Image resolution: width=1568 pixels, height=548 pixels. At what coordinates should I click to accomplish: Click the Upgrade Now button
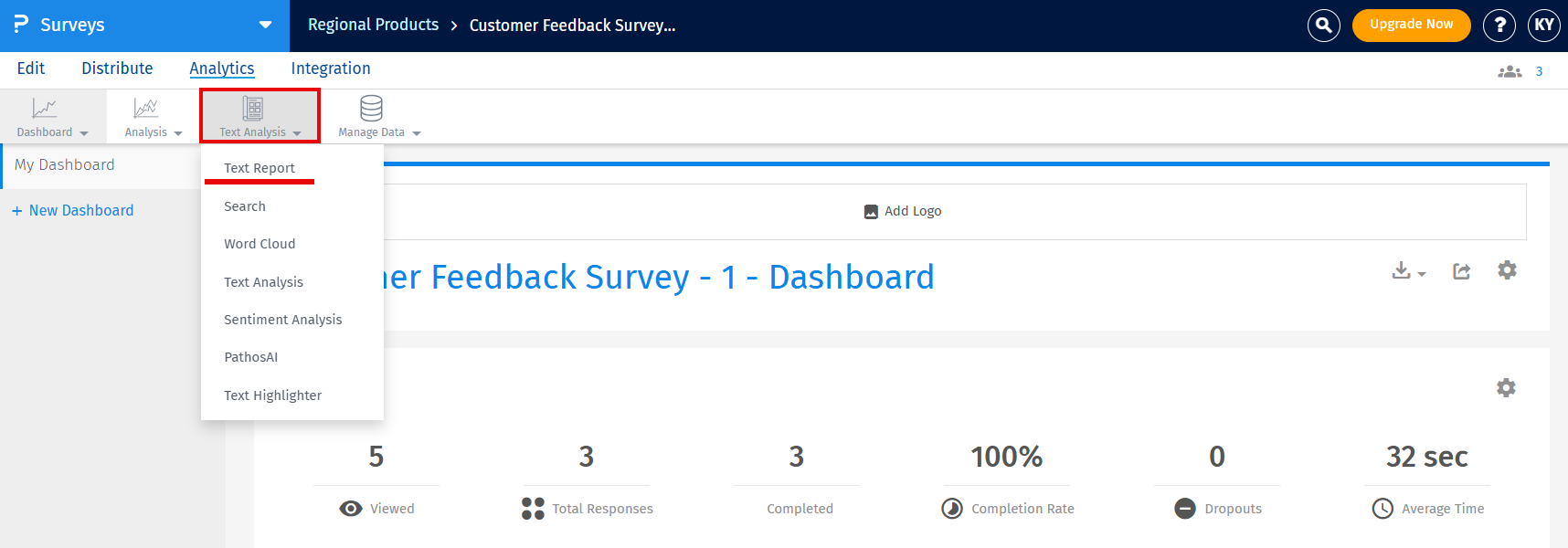click(x=1411, y=25)
